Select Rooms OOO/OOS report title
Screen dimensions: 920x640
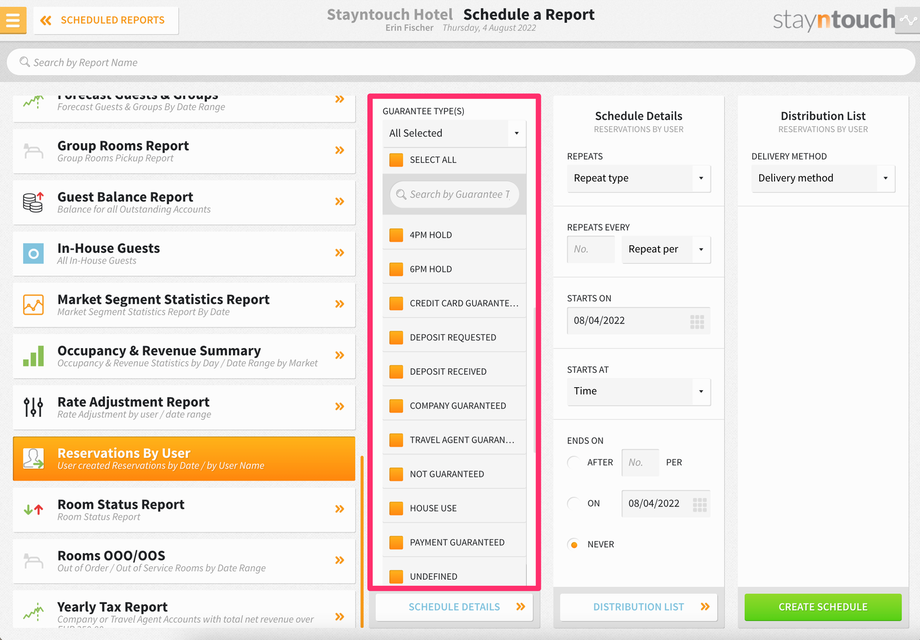(111, 556)
